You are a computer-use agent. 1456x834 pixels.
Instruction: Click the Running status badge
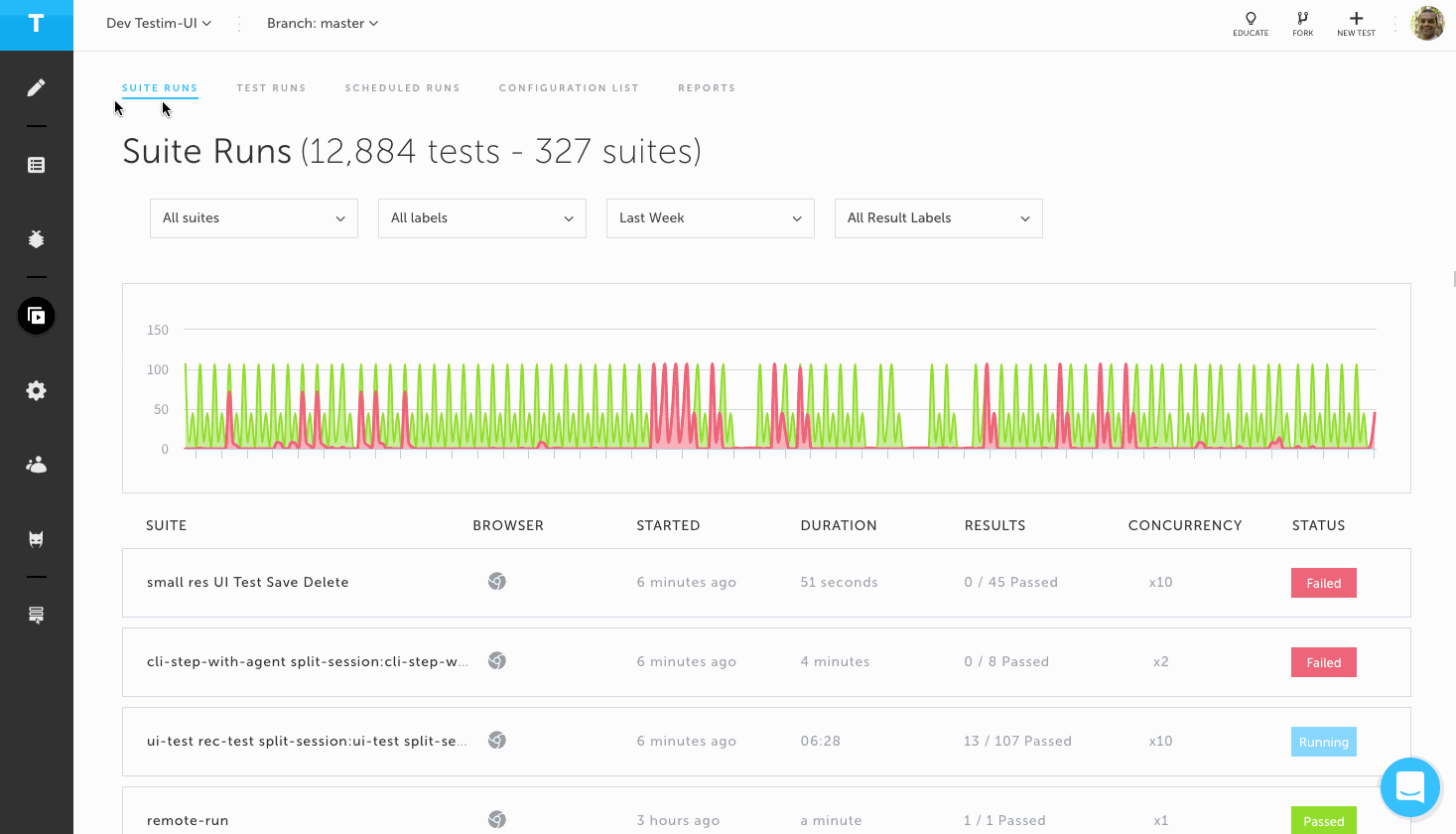click(1323, 742)
